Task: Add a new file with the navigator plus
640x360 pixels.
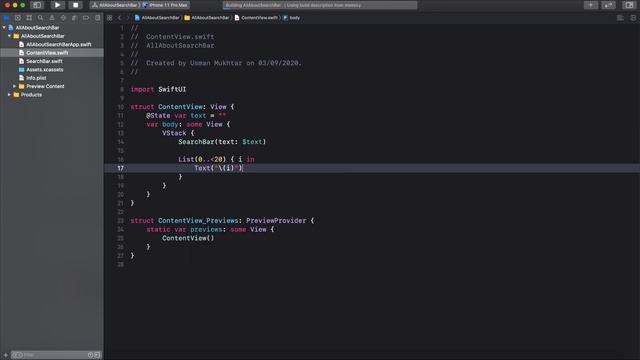Action: [x=5, y=355]
